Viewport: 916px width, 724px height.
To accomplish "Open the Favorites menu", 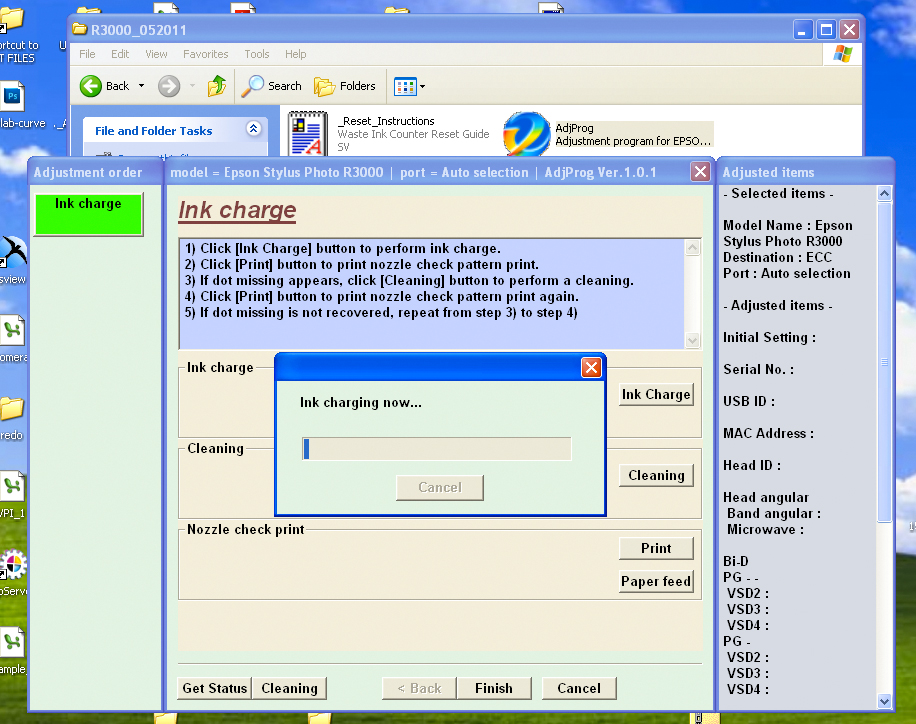I will point(205,54).
